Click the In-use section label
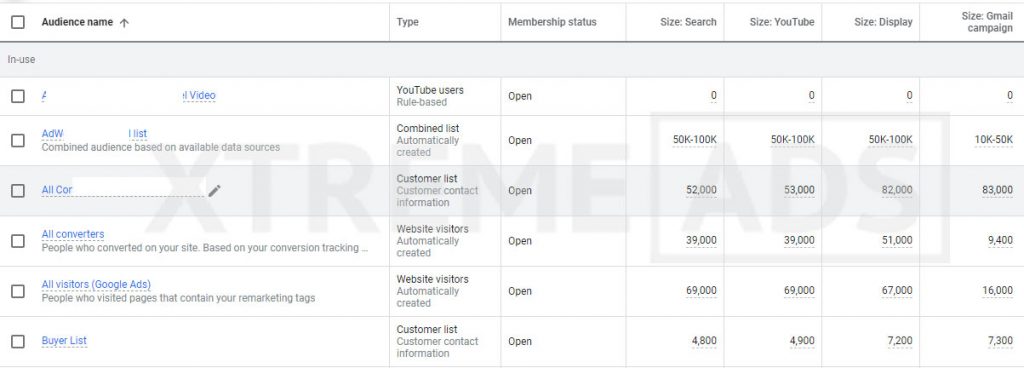1024x368 pixels. pos(22,59)
